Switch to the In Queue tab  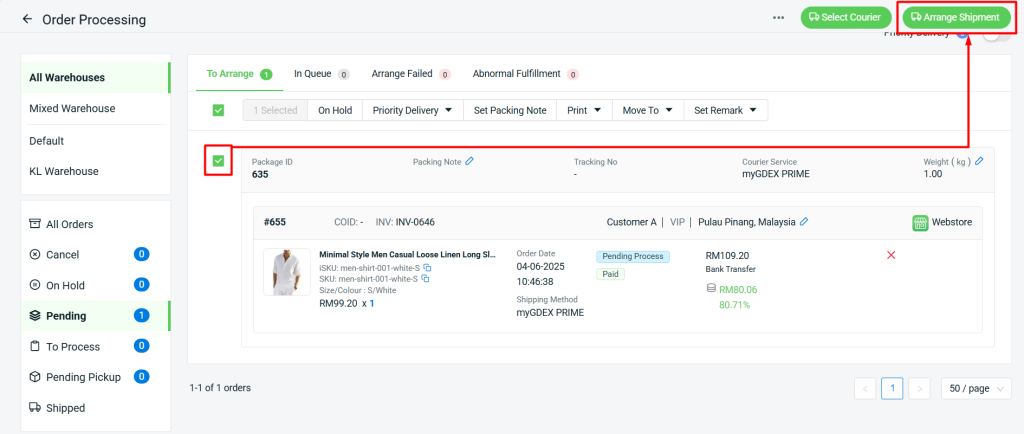pyautogui.click(x=321, y=74)
